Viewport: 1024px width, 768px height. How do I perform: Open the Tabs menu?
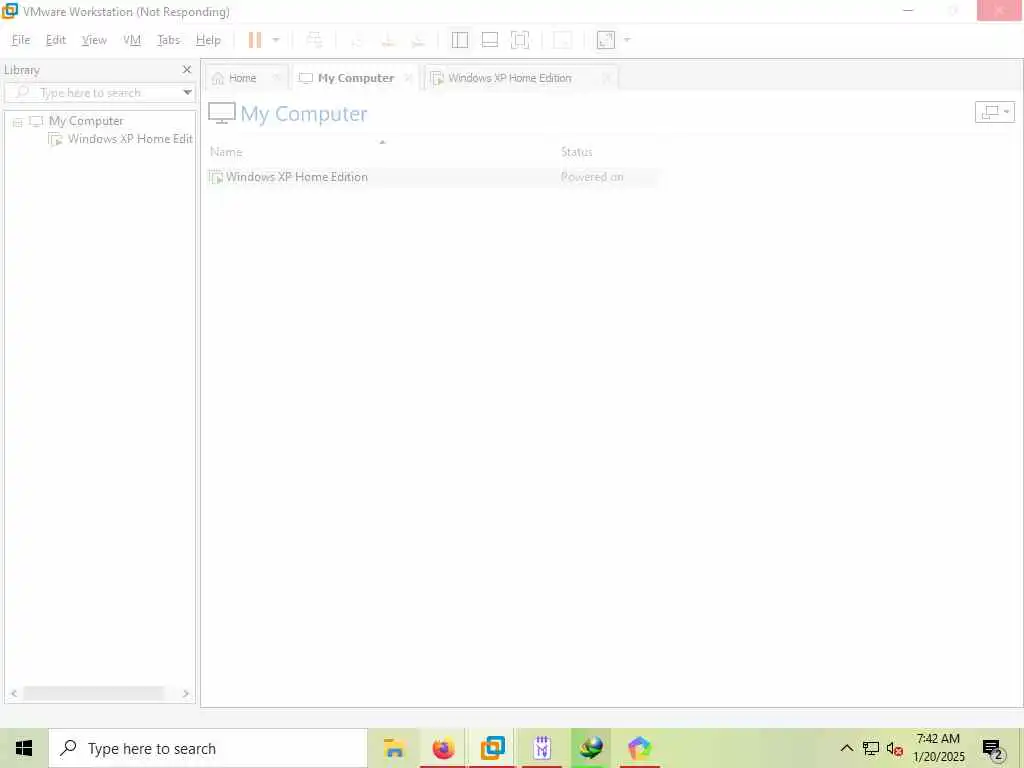[x=168, y=40]
